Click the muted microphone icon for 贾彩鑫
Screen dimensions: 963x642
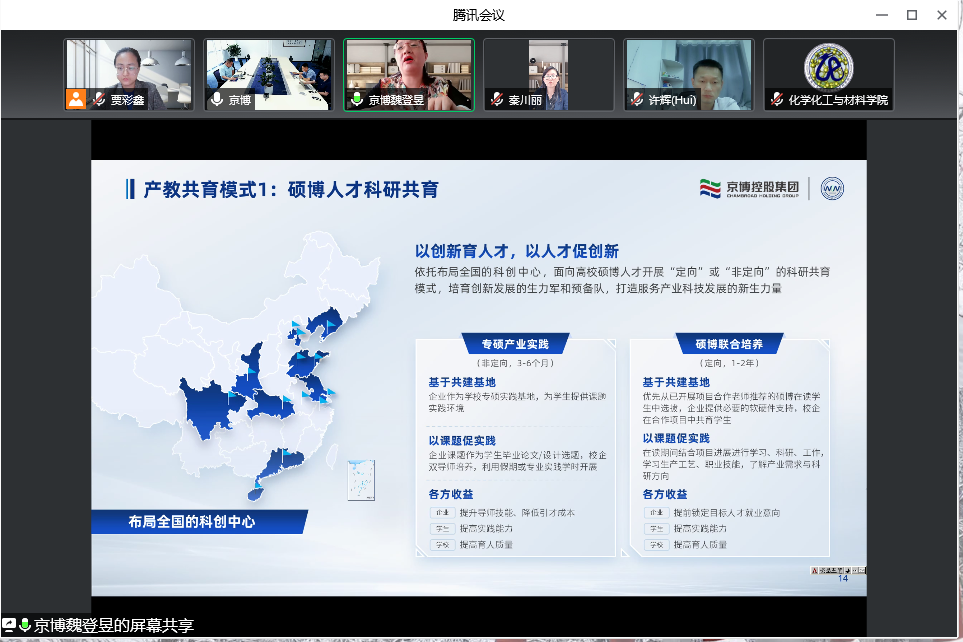(x=99, y=100)
